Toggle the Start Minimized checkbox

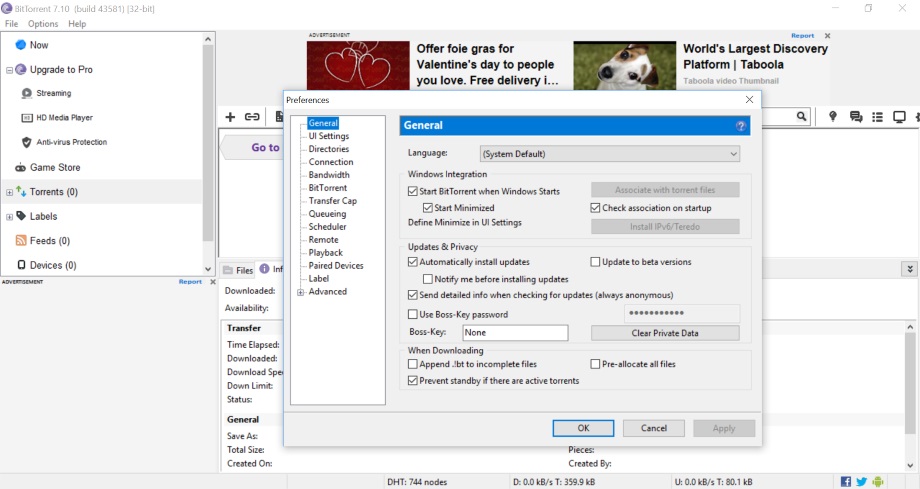click(428, 208)
